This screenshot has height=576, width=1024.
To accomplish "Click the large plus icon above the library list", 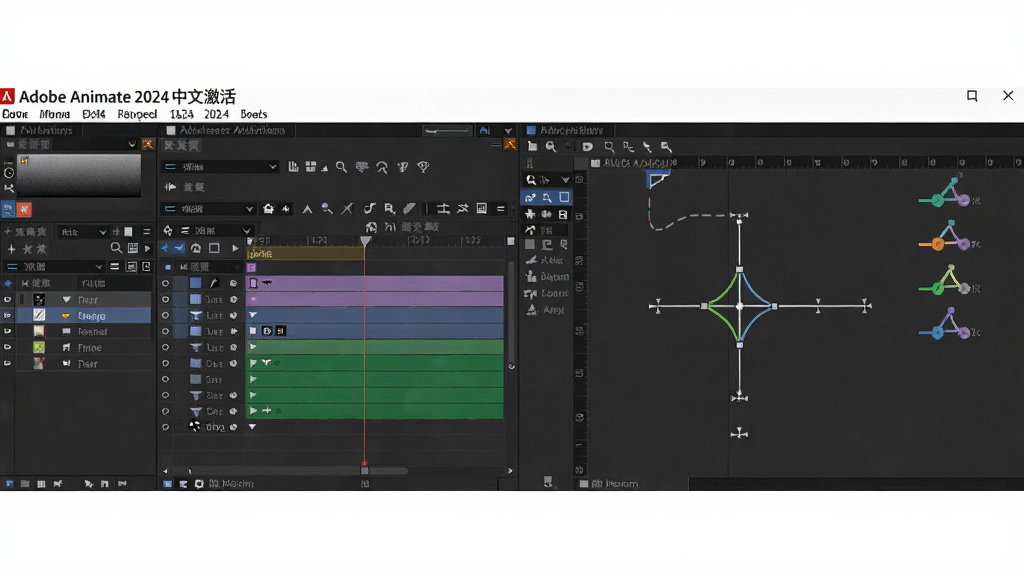I will coord(11,249).
